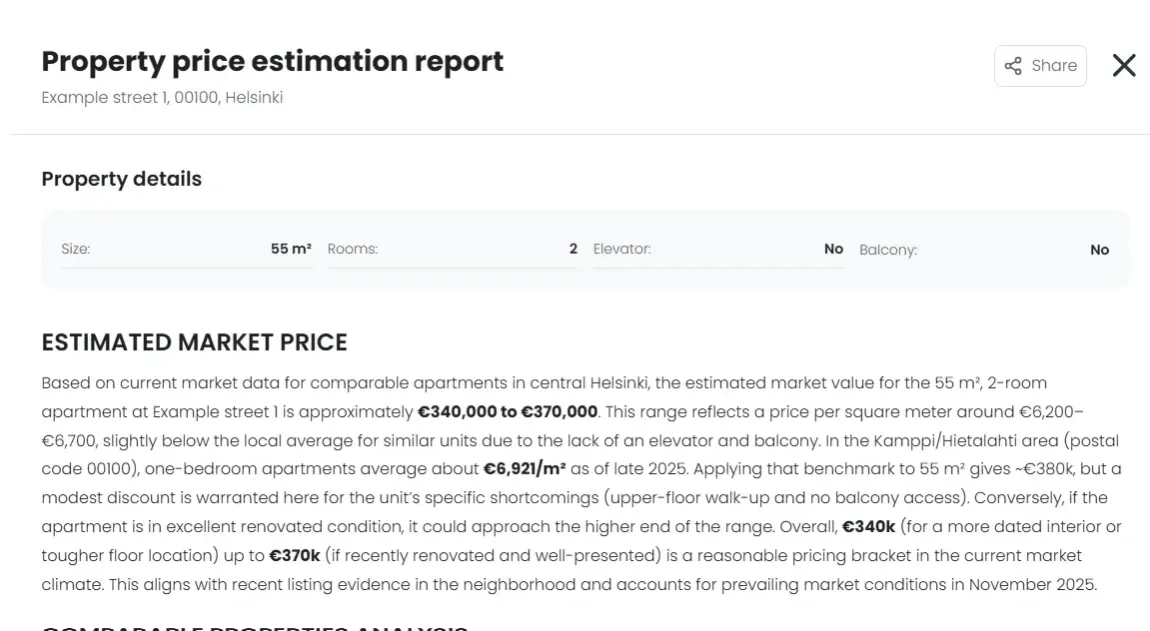Click the Balcony value 'No'
This screenshot has height=631, width=1150.
(1099, 249)
